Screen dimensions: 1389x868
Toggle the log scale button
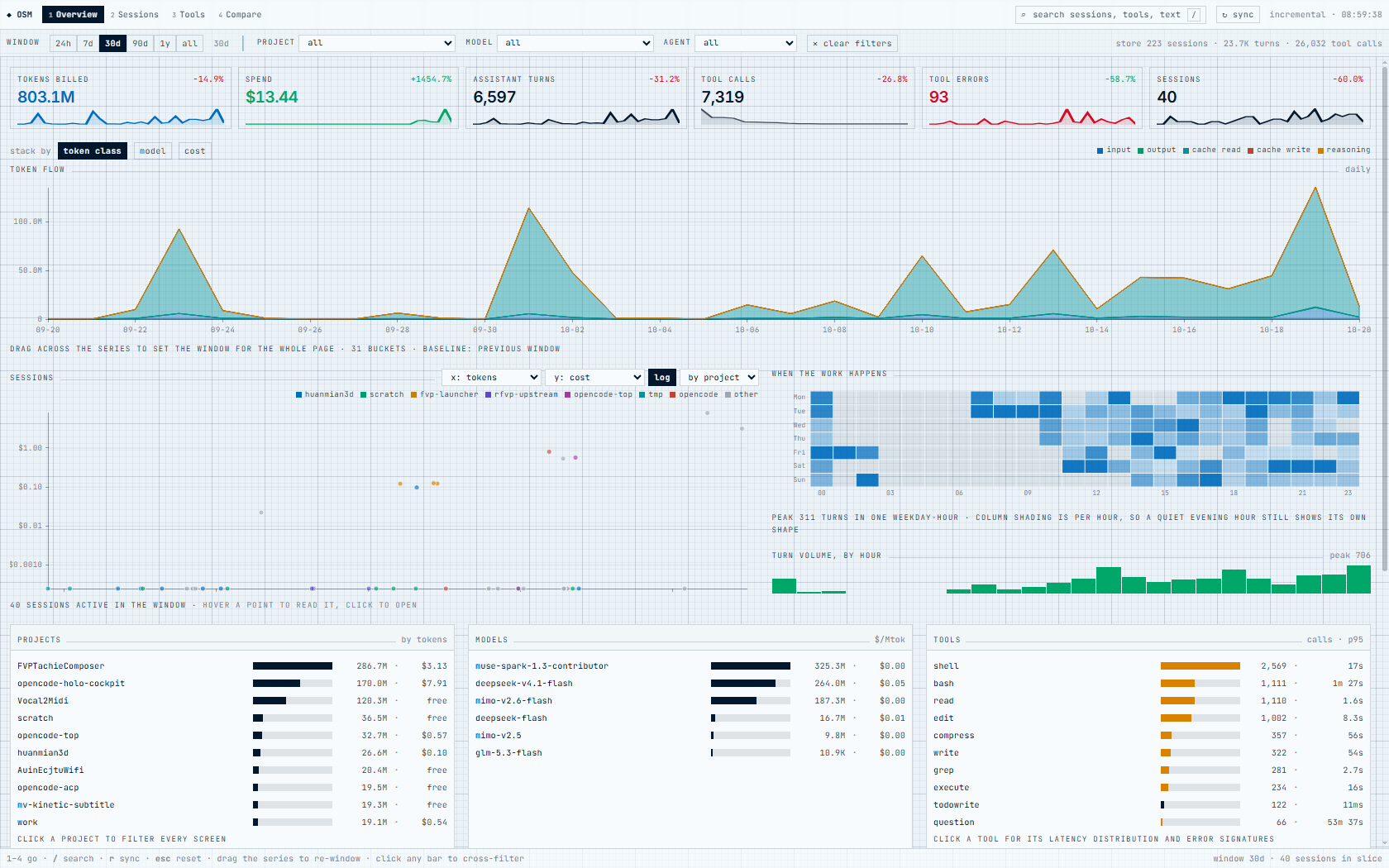pyautogui.click(x=662, y=377)
